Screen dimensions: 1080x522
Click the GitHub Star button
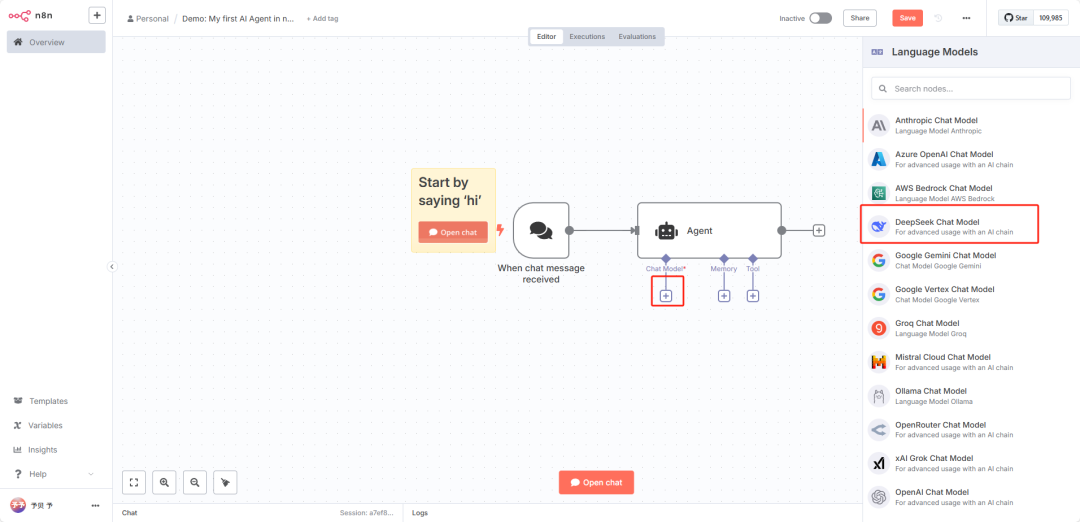click(1016, 18)
